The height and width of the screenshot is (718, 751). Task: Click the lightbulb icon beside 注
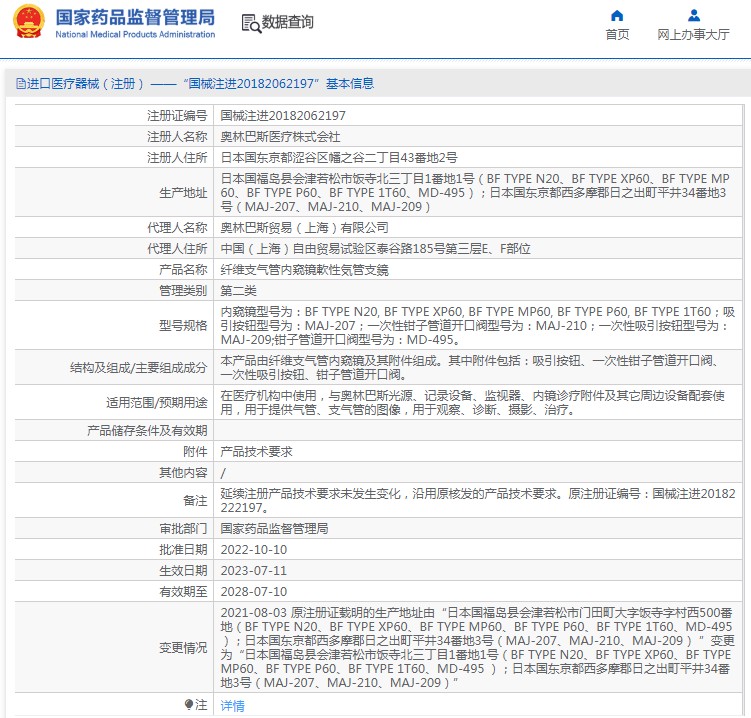point(189,705)
